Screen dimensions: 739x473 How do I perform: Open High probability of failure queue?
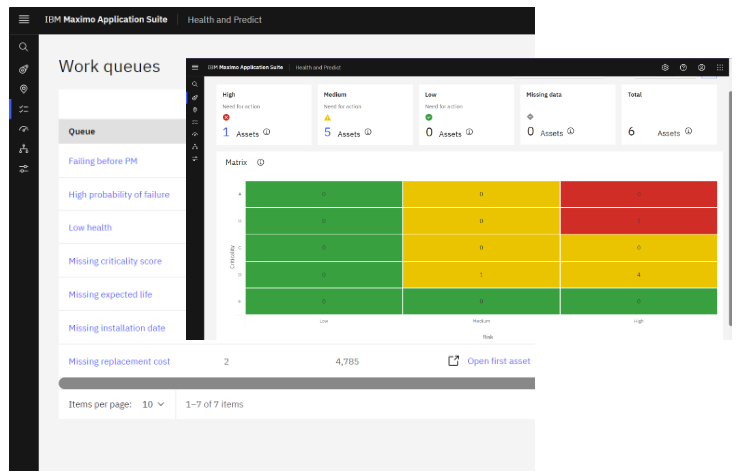(119, 195)
